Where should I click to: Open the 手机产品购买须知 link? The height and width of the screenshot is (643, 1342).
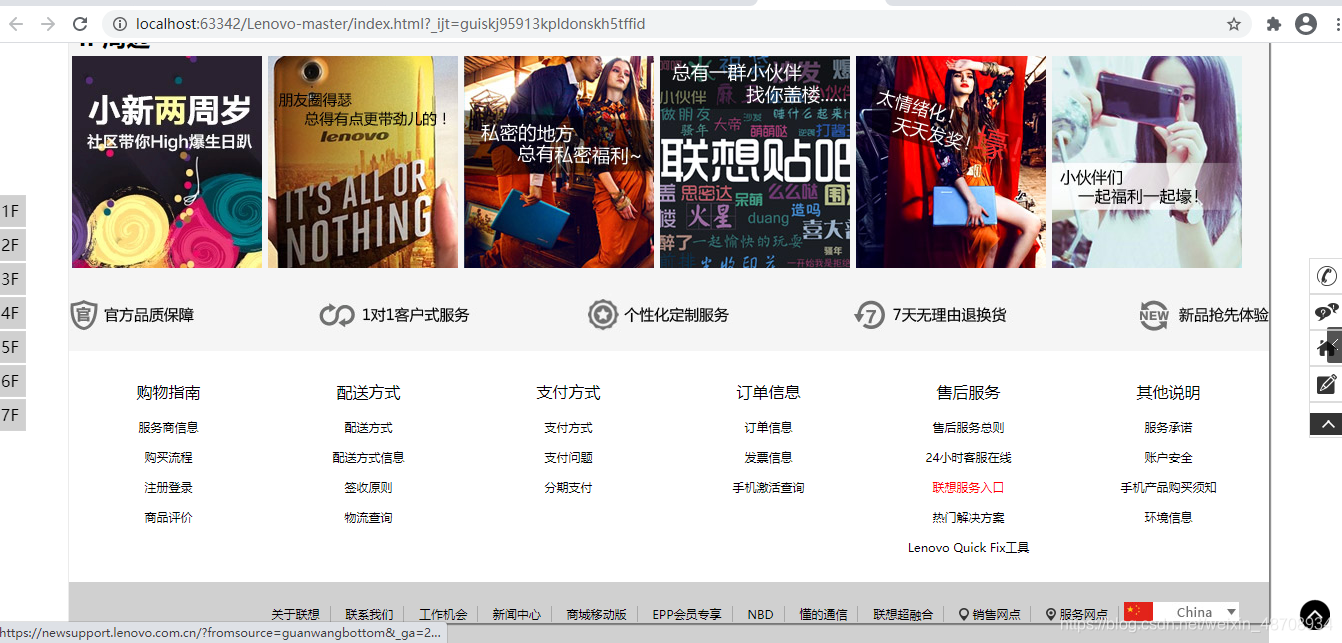pyautogui.click(x=1168, y=487)
